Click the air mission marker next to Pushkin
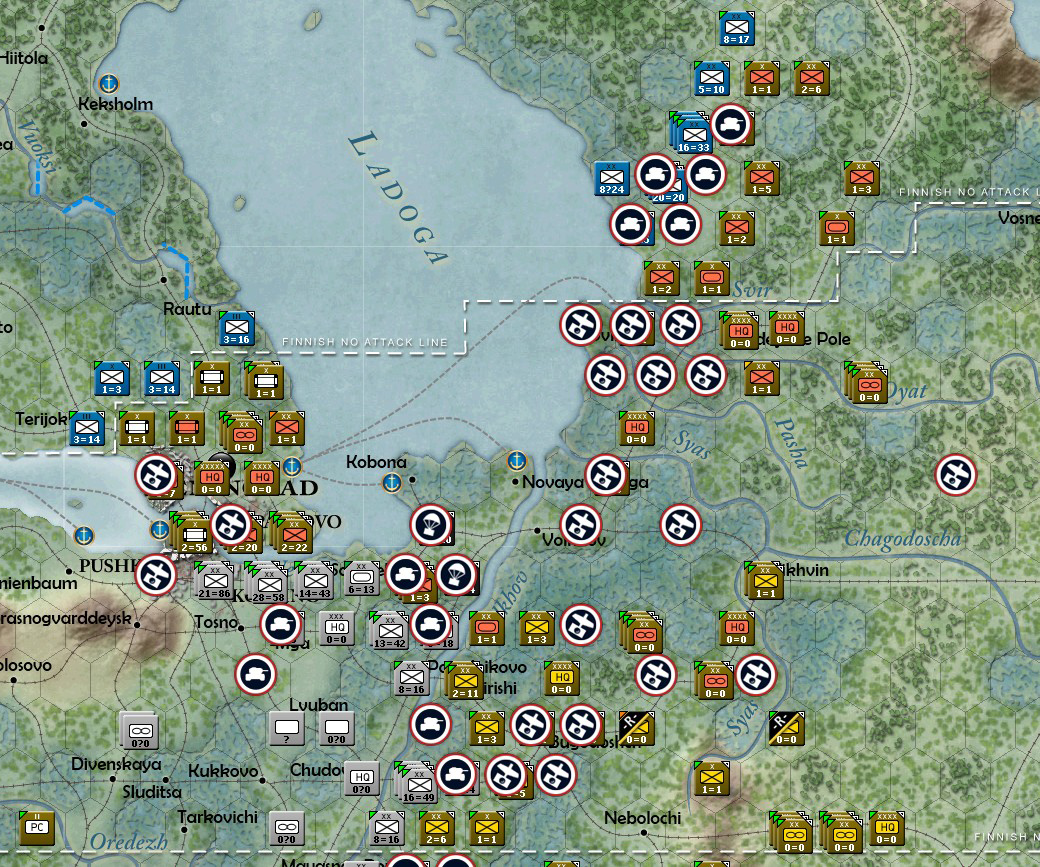Image resolution: width=1040 pixels, height=867 pixels. pyautogui.click(x=155, y=575)
